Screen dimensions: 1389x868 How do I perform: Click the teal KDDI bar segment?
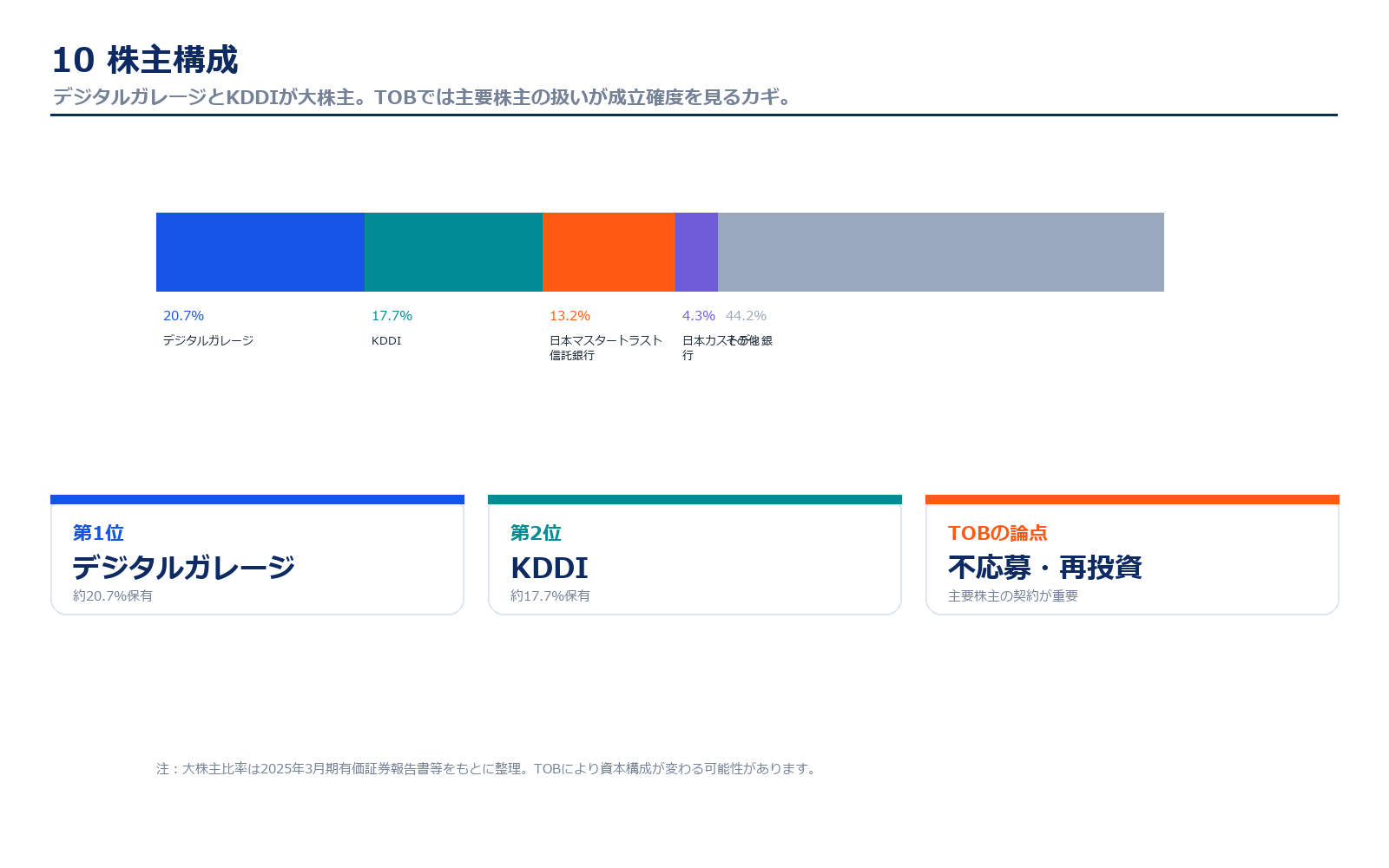[453, 252]
